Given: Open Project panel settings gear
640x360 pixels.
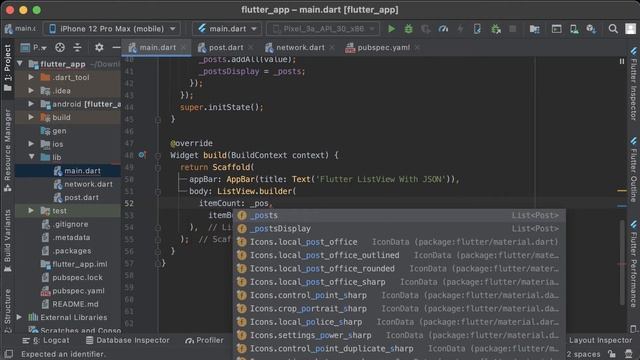Looking at the screenshot, I should [99, 47].
